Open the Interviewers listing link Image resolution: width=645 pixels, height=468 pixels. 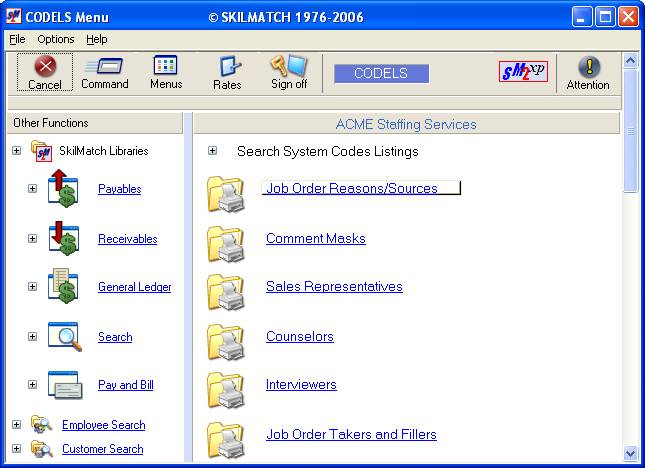(x=301, y=385)
